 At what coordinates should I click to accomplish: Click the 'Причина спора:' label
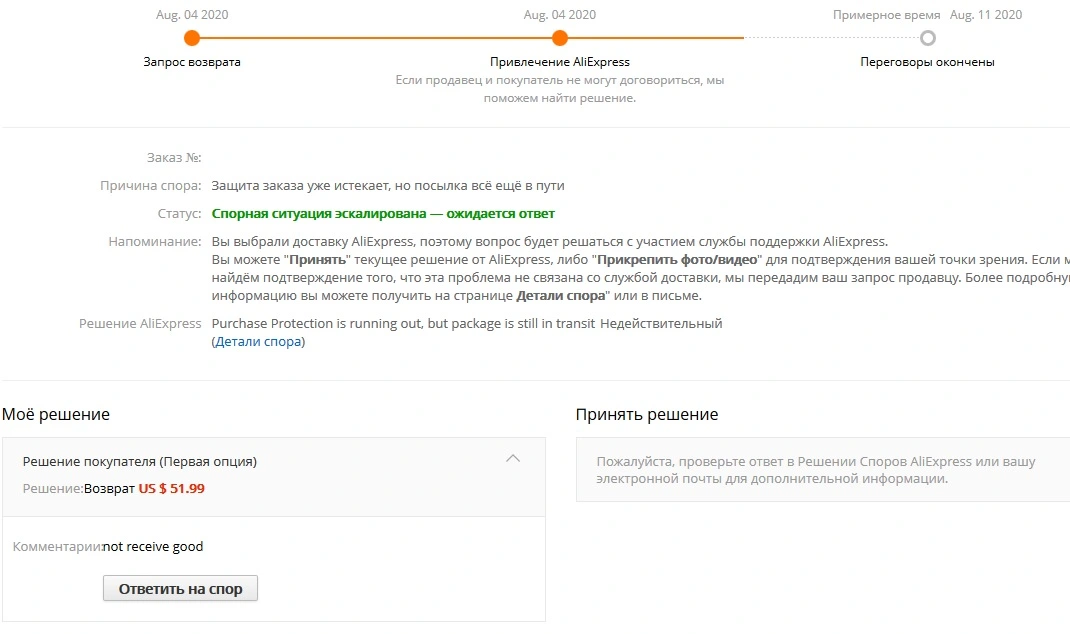151,186
